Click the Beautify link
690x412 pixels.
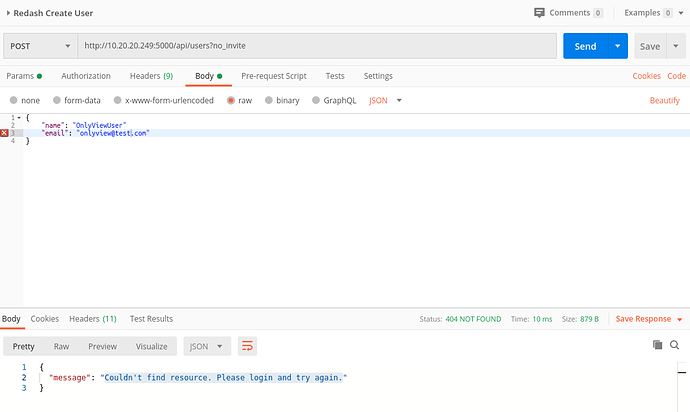(x=664, y=100)
